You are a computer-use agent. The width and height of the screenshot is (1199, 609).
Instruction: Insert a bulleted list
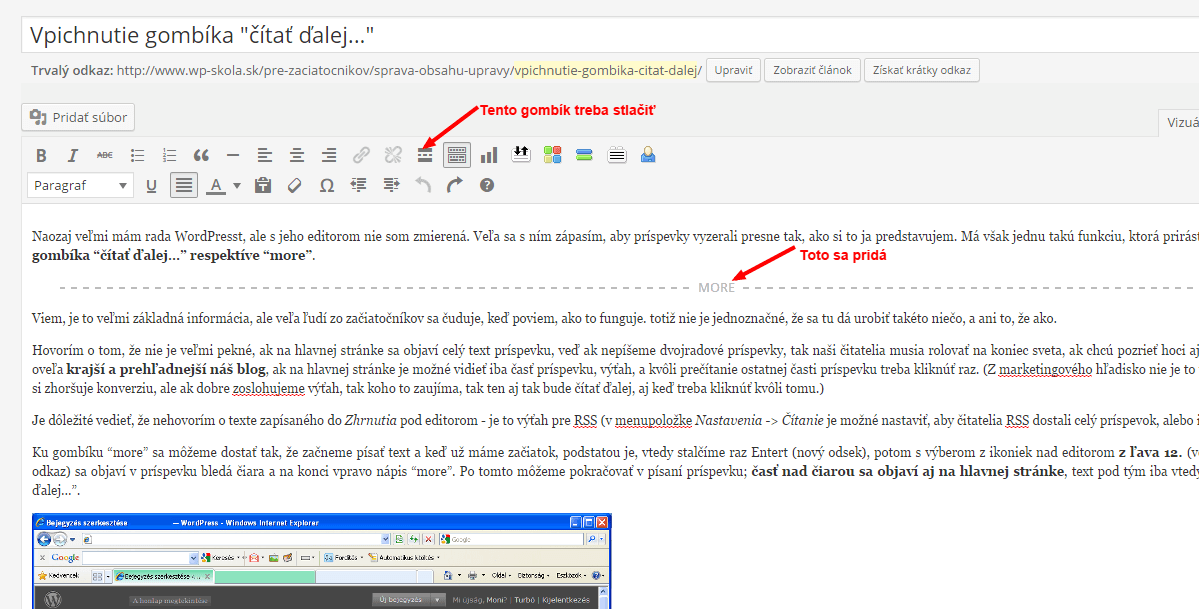click(x=138, y=156)
